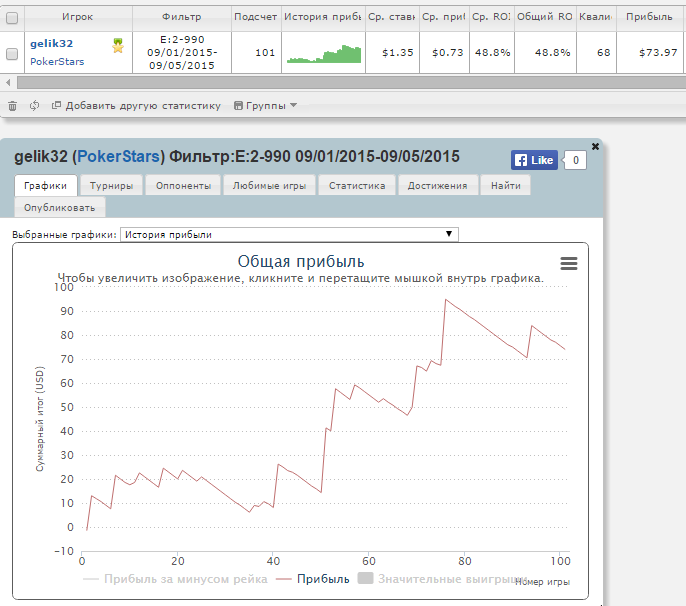The image size is (686, 606).
Task: Open the Любимые игры tab
Action: coord(269,186)
